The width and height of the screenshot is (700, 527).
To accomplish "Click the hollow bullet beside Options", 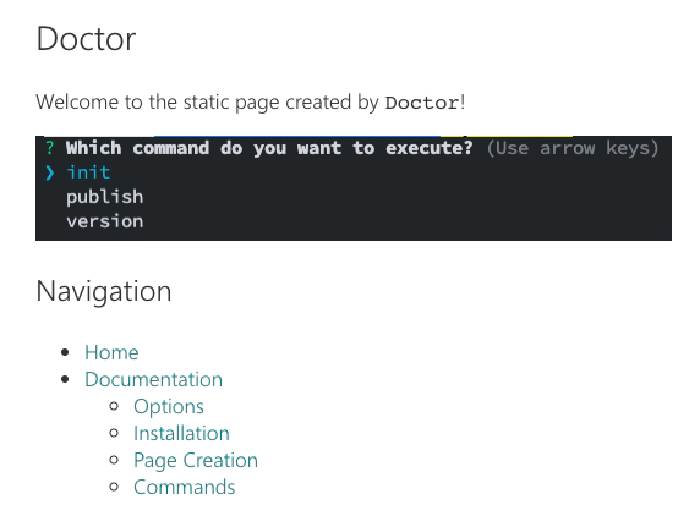I will (x=114, y=406).
